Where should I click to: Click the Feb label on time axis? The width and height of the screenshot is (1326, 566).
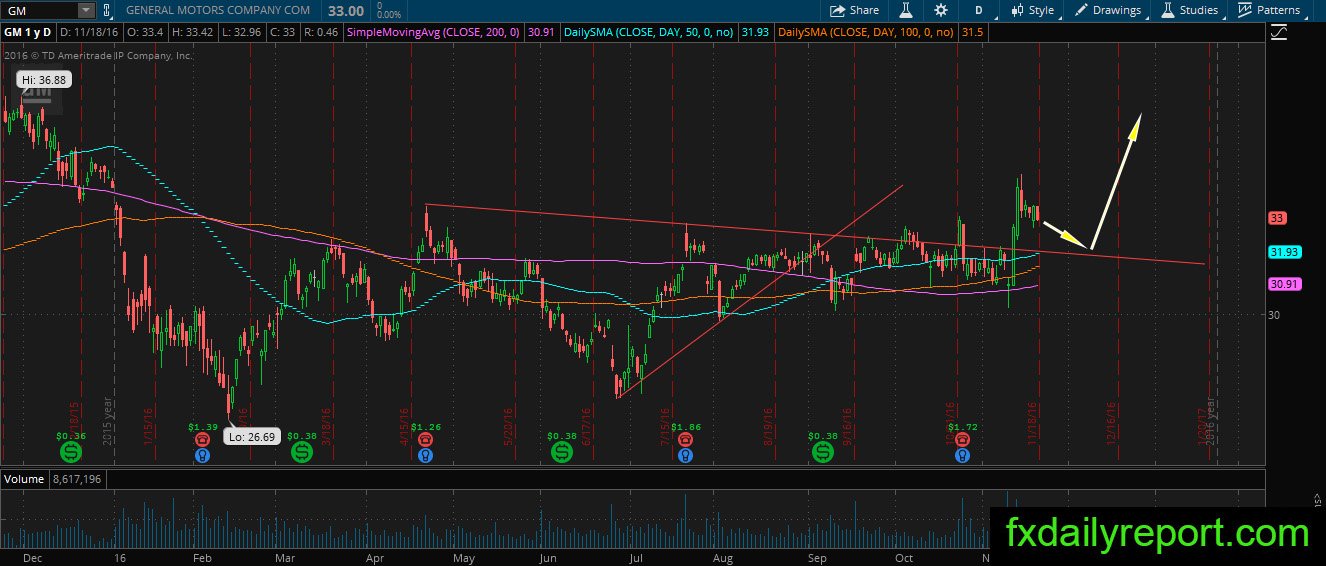point(202,558)
